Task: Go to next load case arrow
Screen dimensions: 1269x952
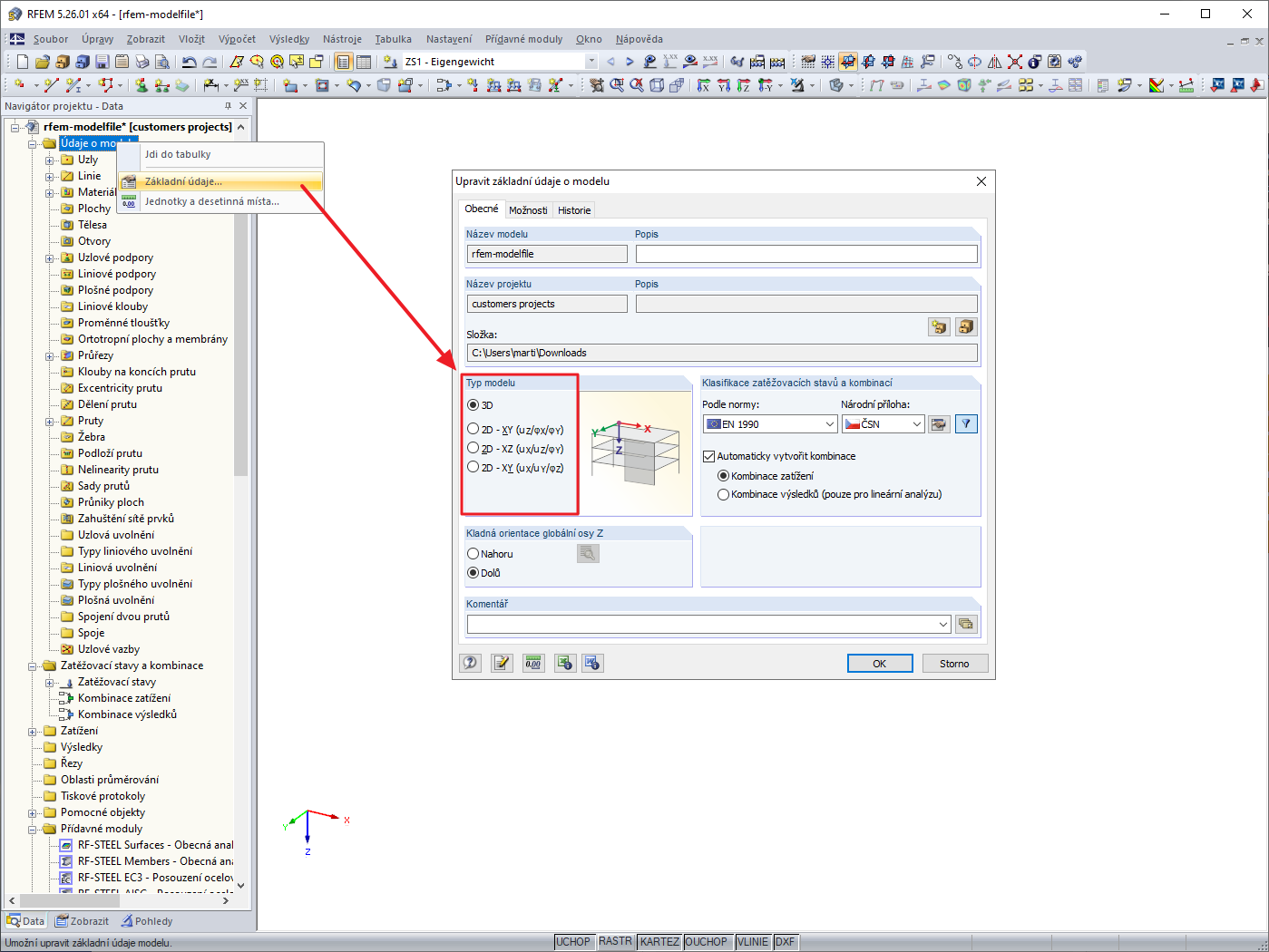Action: point(630,62)
